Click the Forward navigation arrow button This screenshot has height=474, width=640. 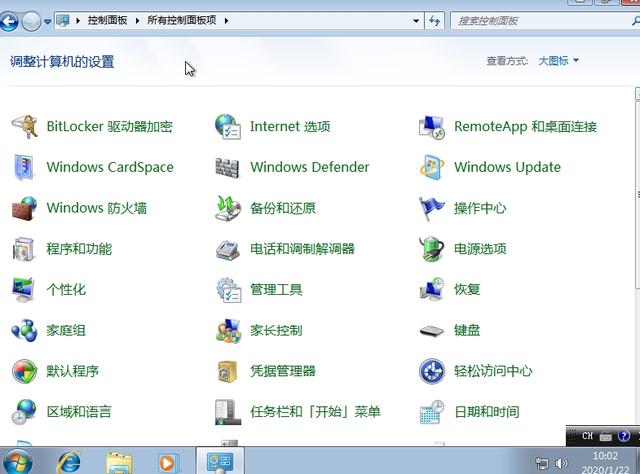pos(31,21)
